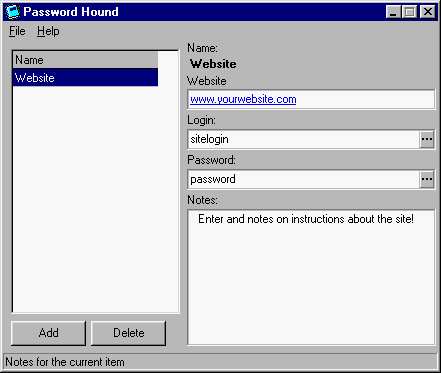Click the 'Password:' label
The width and height of the screenshot is (441, 373).
[211, 160]
